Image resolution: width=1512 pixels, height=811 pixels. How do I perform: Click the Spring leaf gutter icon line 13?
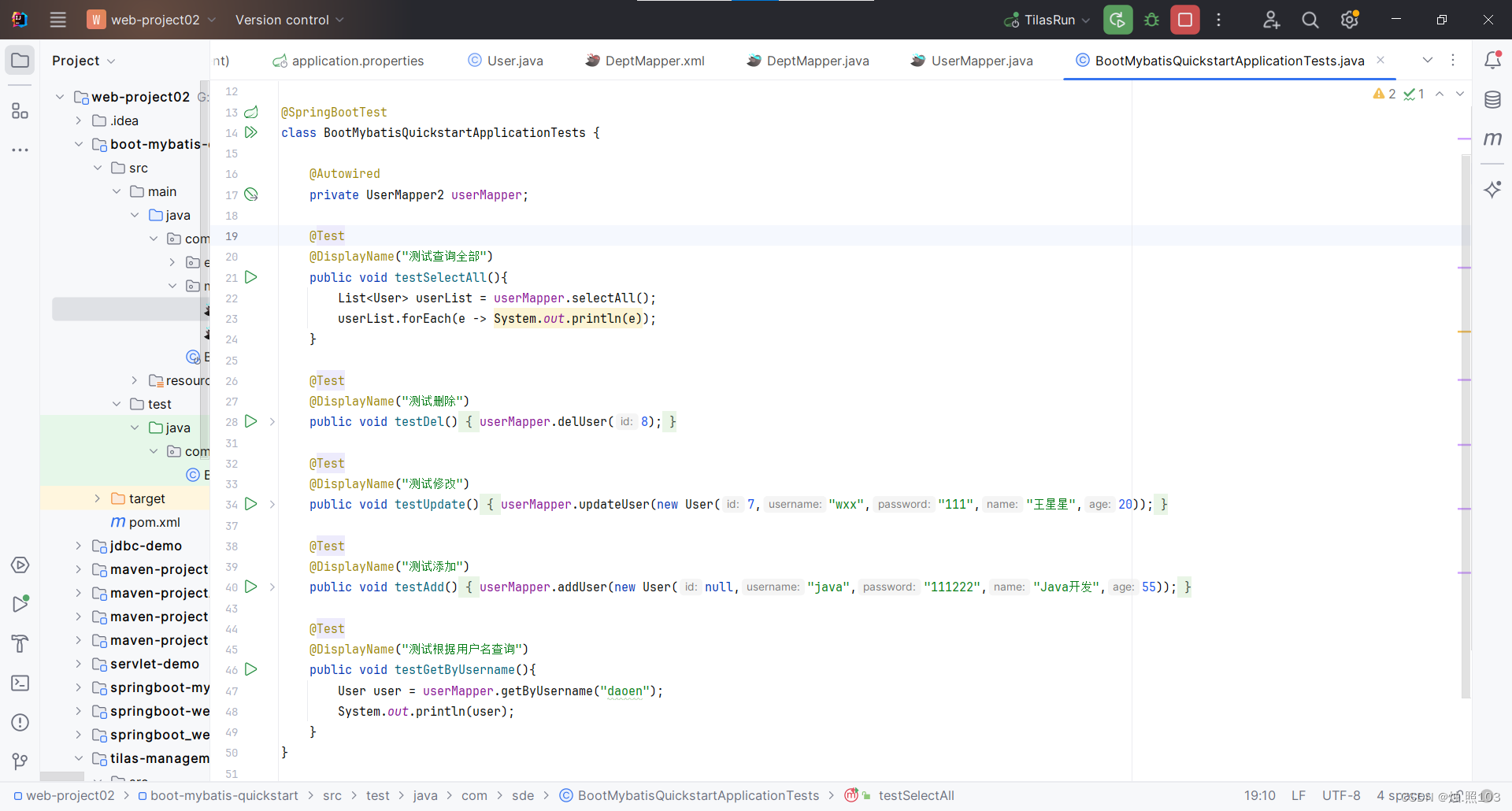pyautogui.click(x=251, y=112)
